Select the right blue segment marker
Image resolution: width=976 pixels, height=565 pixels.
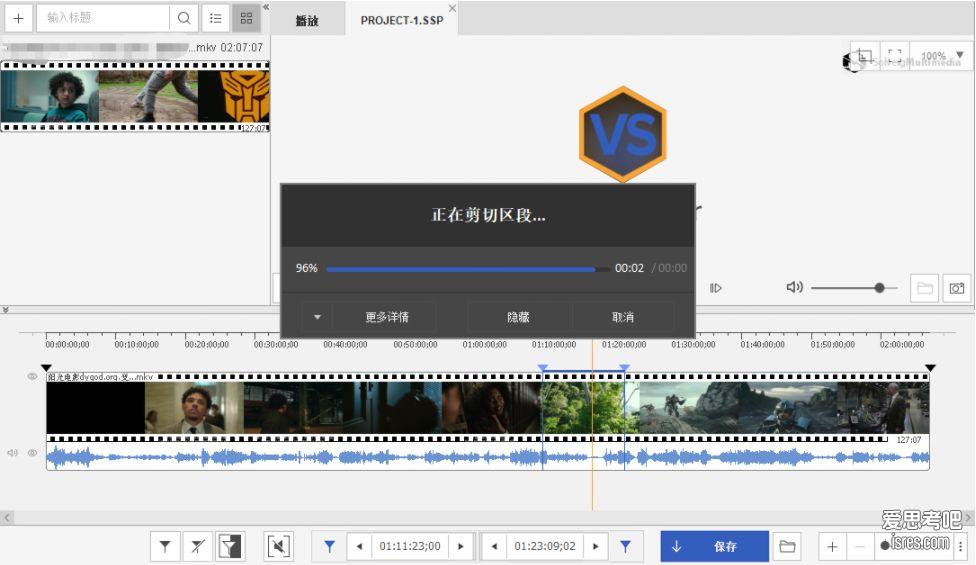[x=624, y=368]
